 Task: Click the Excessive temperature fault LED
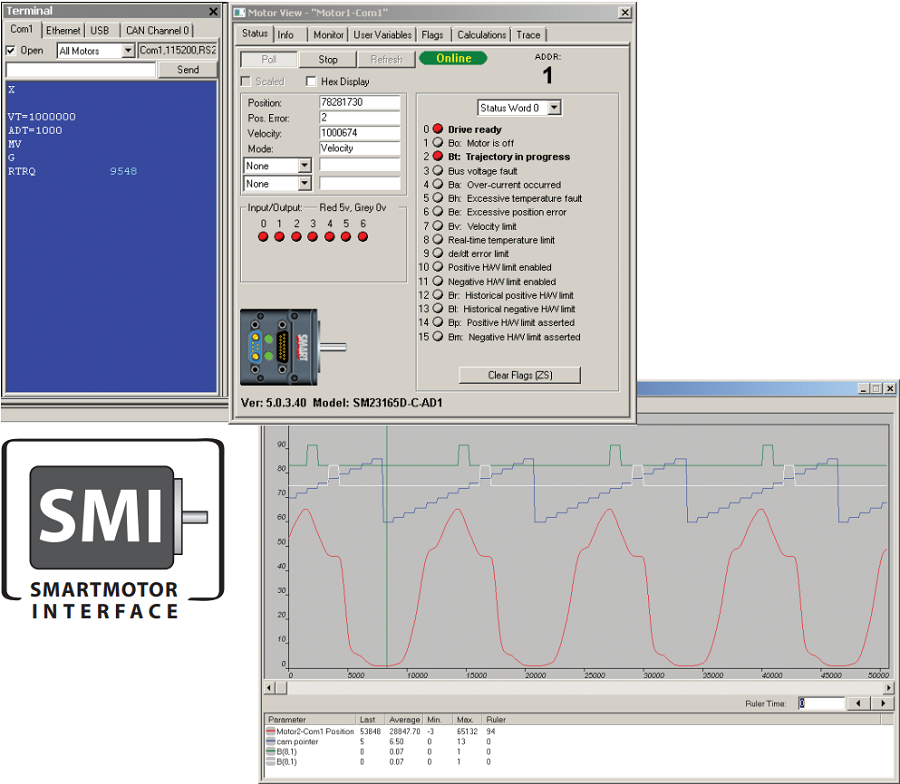[438, 198]
